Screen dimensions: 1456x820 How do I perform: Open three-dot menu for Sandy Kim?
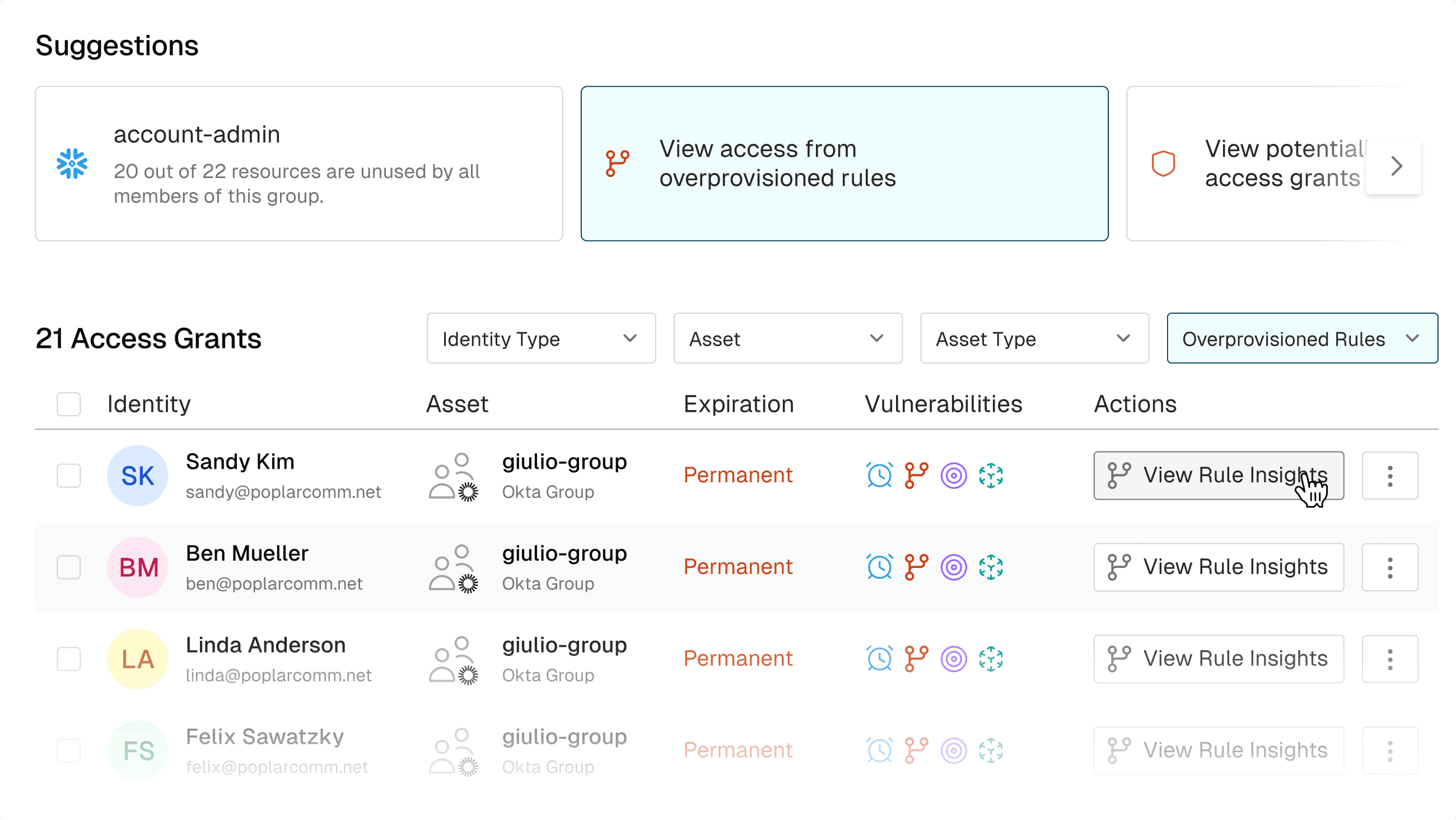1390,476
